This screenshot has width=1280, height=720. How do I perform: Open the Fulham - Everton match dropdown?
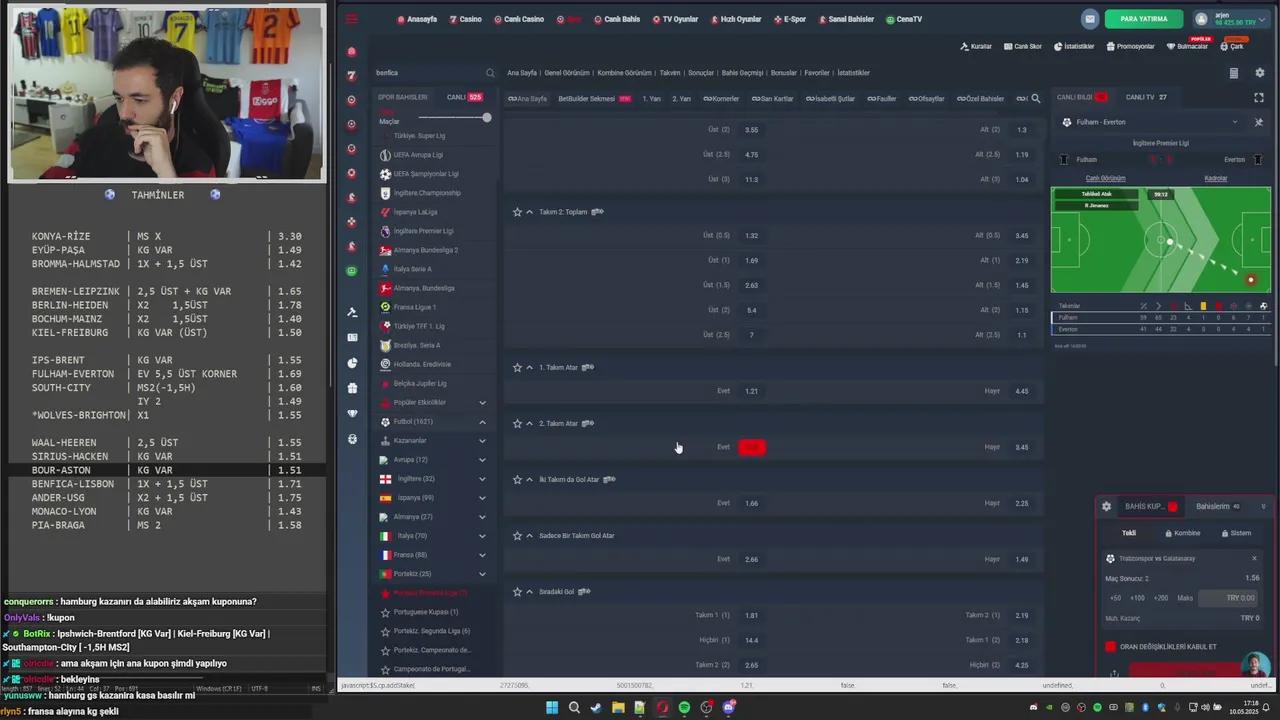(1150, 122)
